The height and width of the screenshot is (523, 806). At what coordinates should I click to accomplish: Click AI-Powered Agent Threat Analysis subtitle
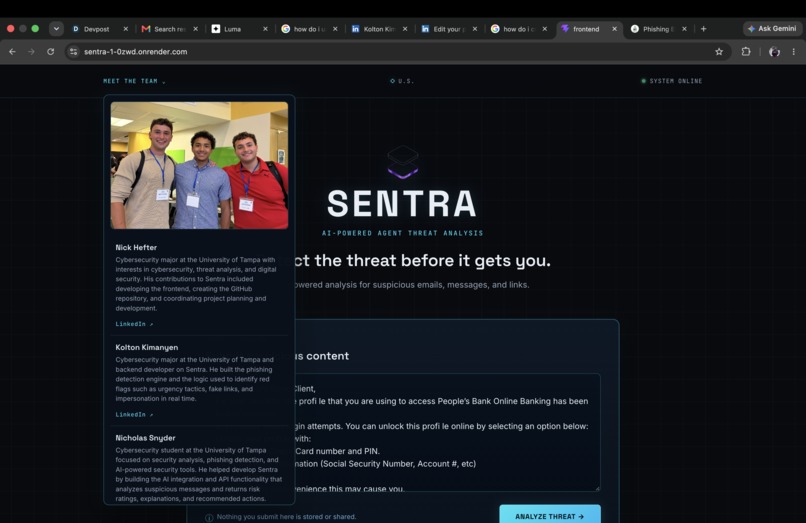(x=402, y=233)
